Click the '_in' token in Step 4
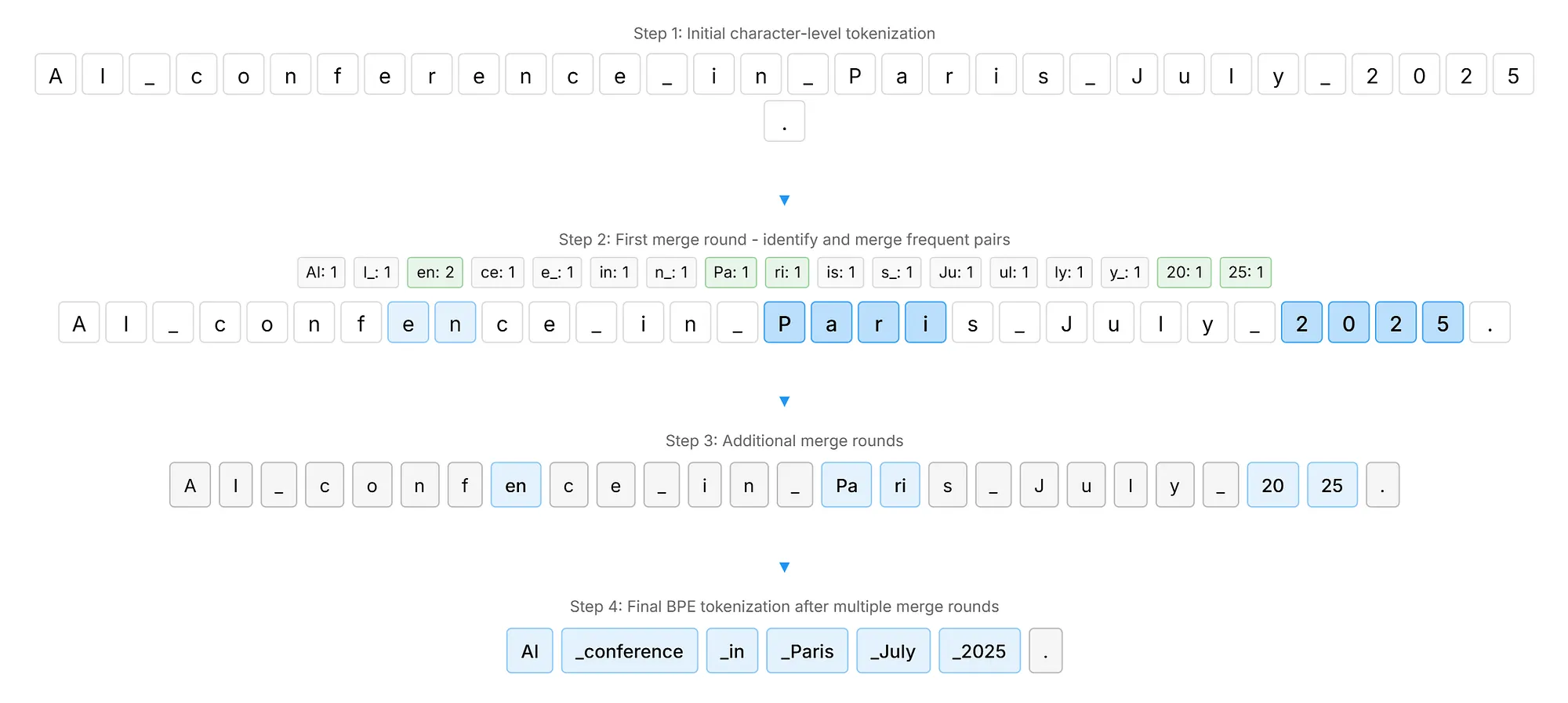 tap(731, 650)
